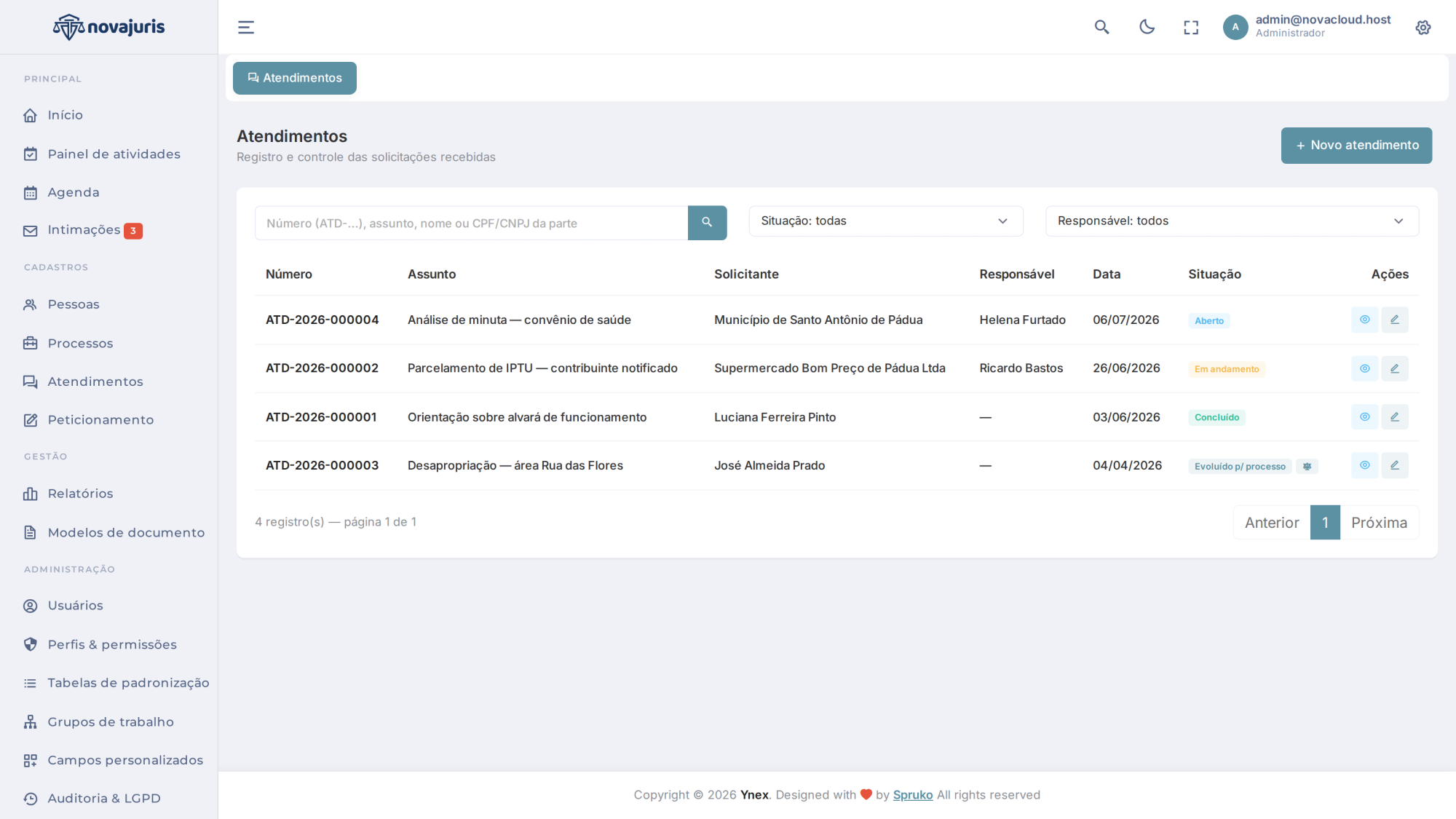Edit ATD-2026-000002 using pencil icon
This screenshot has height=819, width=1456.
pos(1395,368)
